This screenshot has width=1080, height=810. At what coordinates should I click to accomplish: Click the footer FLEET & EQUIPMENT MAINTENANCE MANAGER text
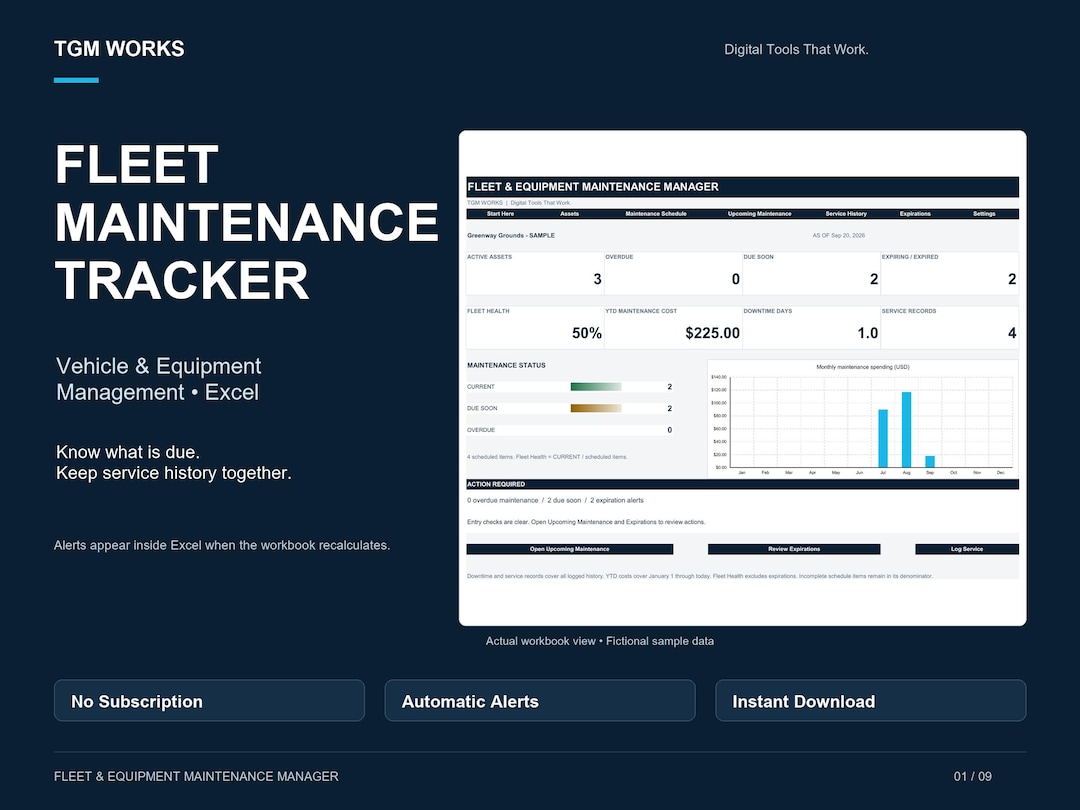tap(196, 776)
